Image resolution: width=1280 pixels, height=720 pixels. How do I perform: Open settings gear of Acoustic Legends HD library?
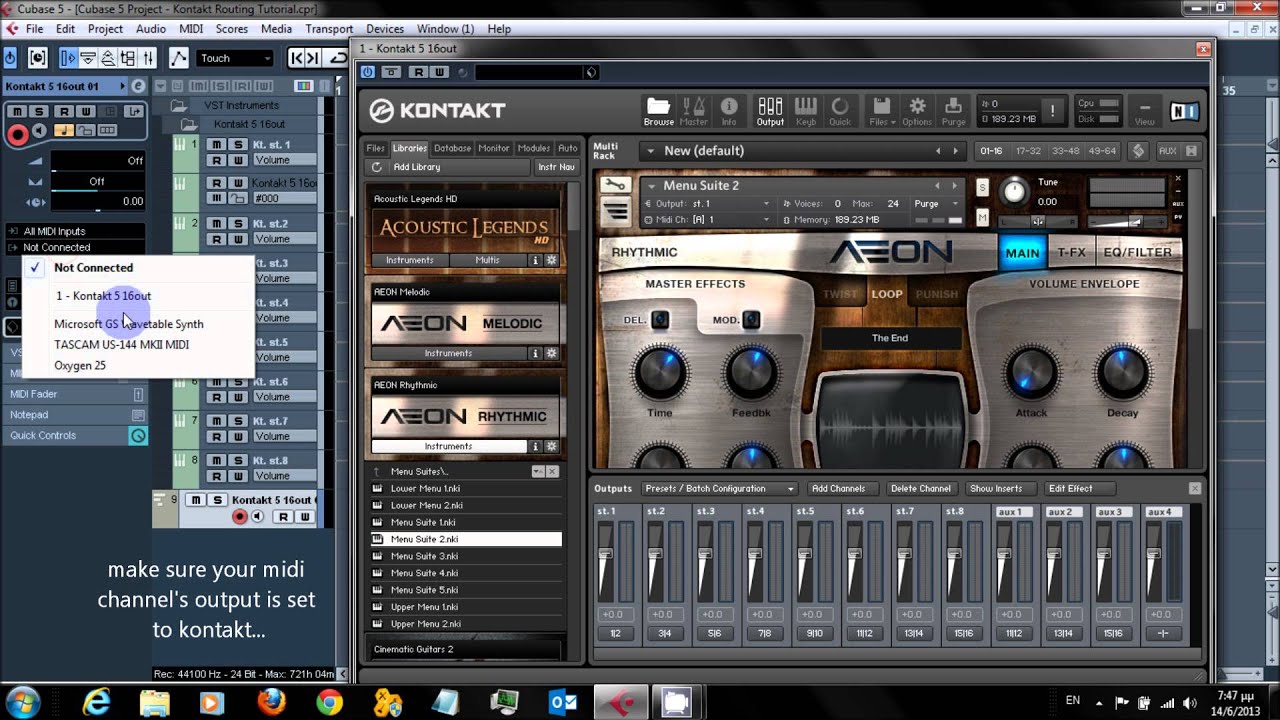(551, 260)
